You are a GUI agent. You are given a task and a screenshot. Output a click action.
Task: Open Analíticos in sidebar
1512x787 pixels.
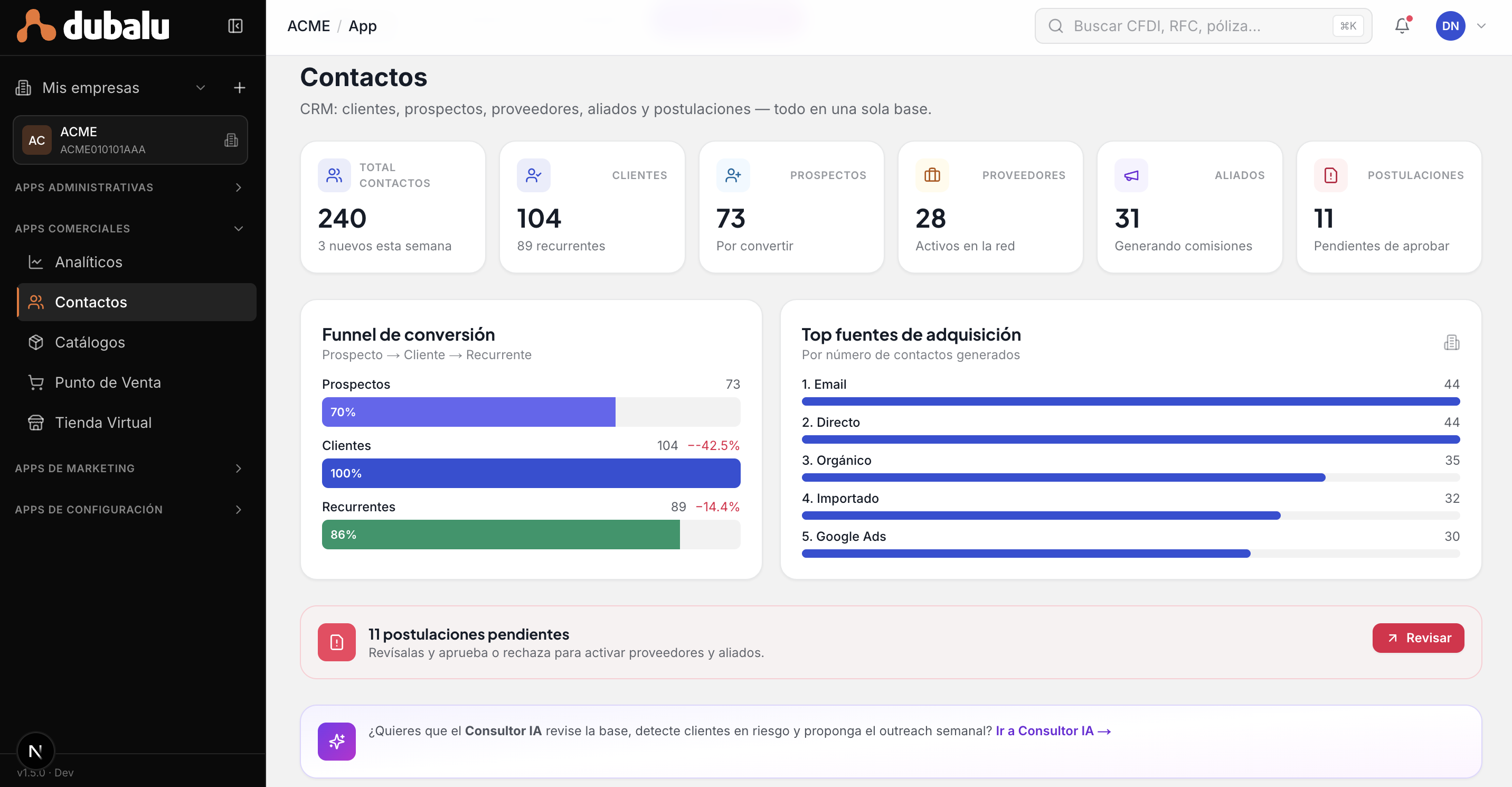point(136,262)
